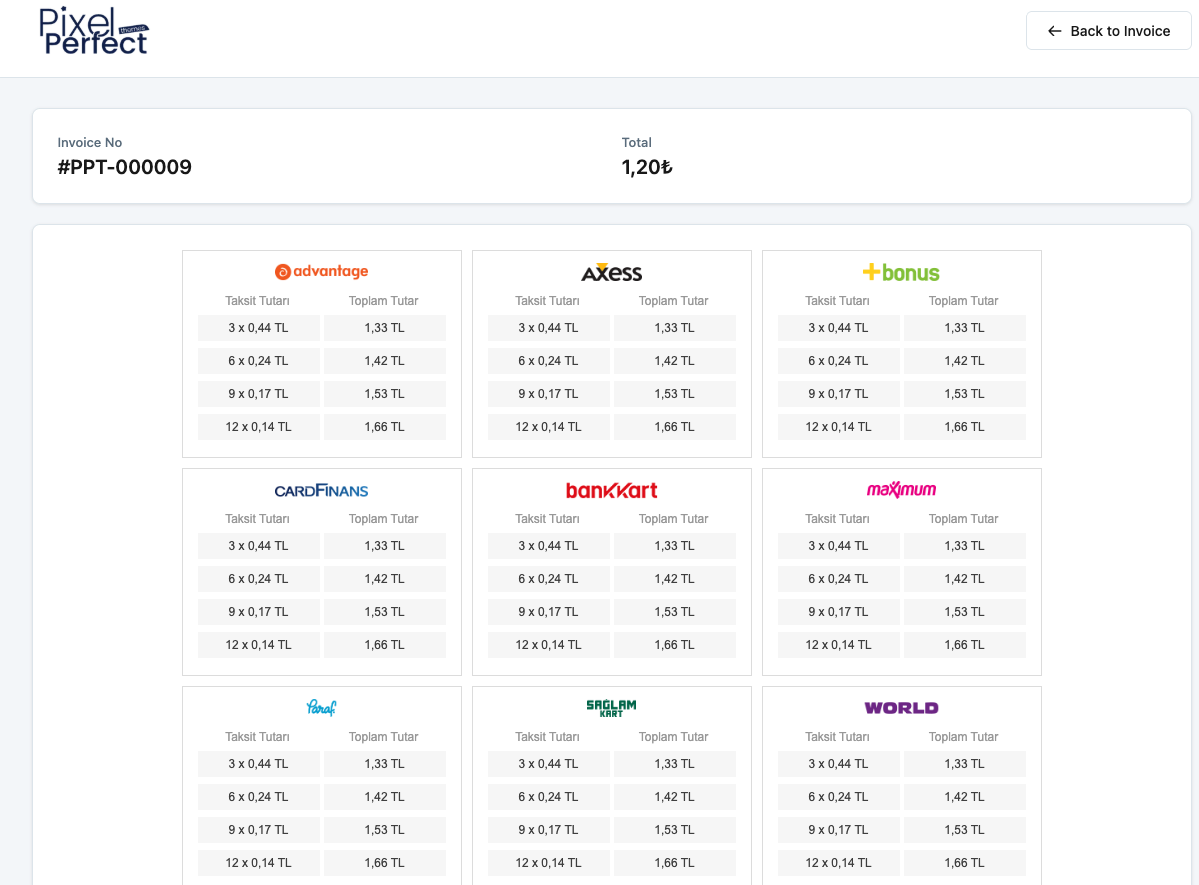Screen dimensions: 1199x885
Task: Click 1,66 TL total under Bankkart
Action: [674, 645]
